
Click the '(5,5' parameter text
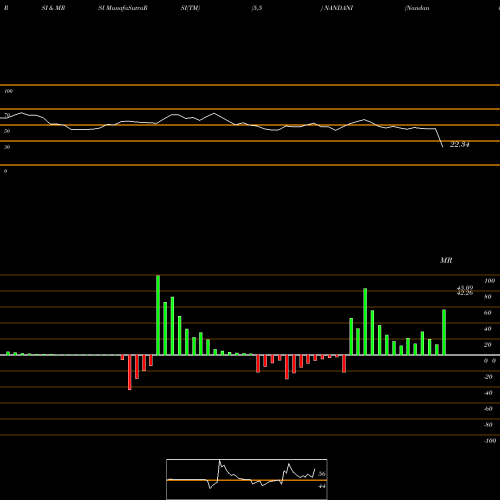click(257, 8)
